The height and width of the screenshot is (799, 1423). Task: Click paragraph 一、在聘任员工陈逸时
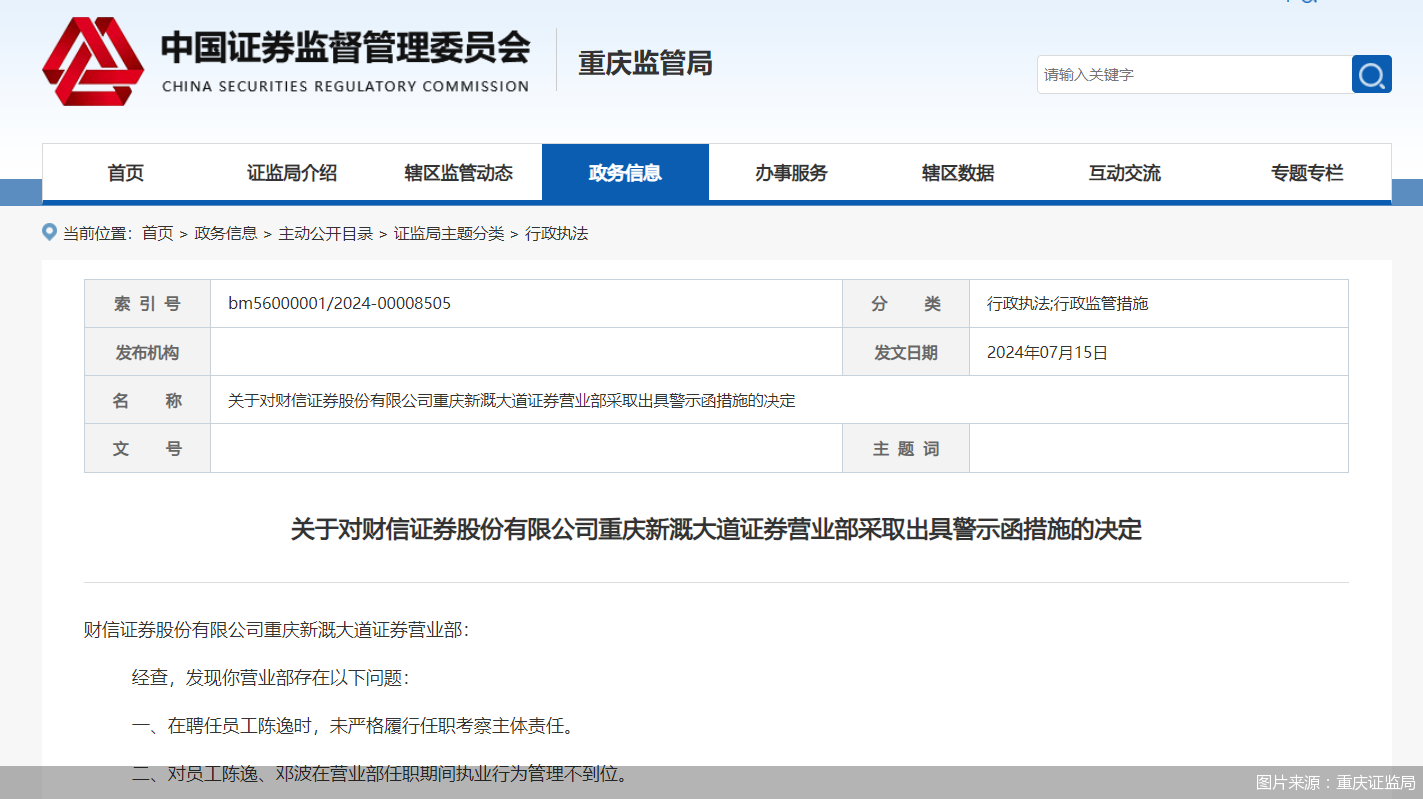click(355, 726)
